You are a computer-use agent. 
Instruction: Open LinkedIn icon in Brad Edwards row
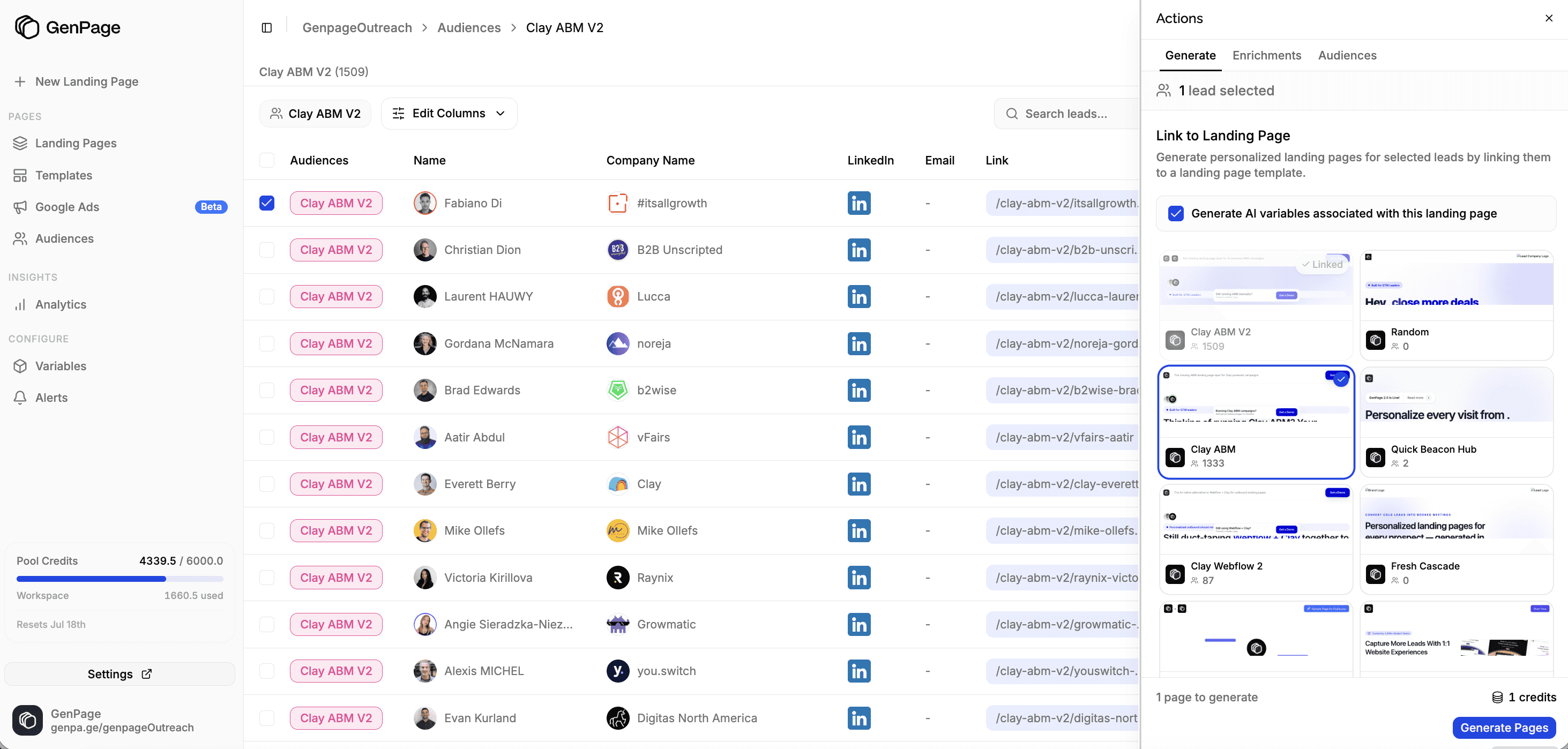859,391
